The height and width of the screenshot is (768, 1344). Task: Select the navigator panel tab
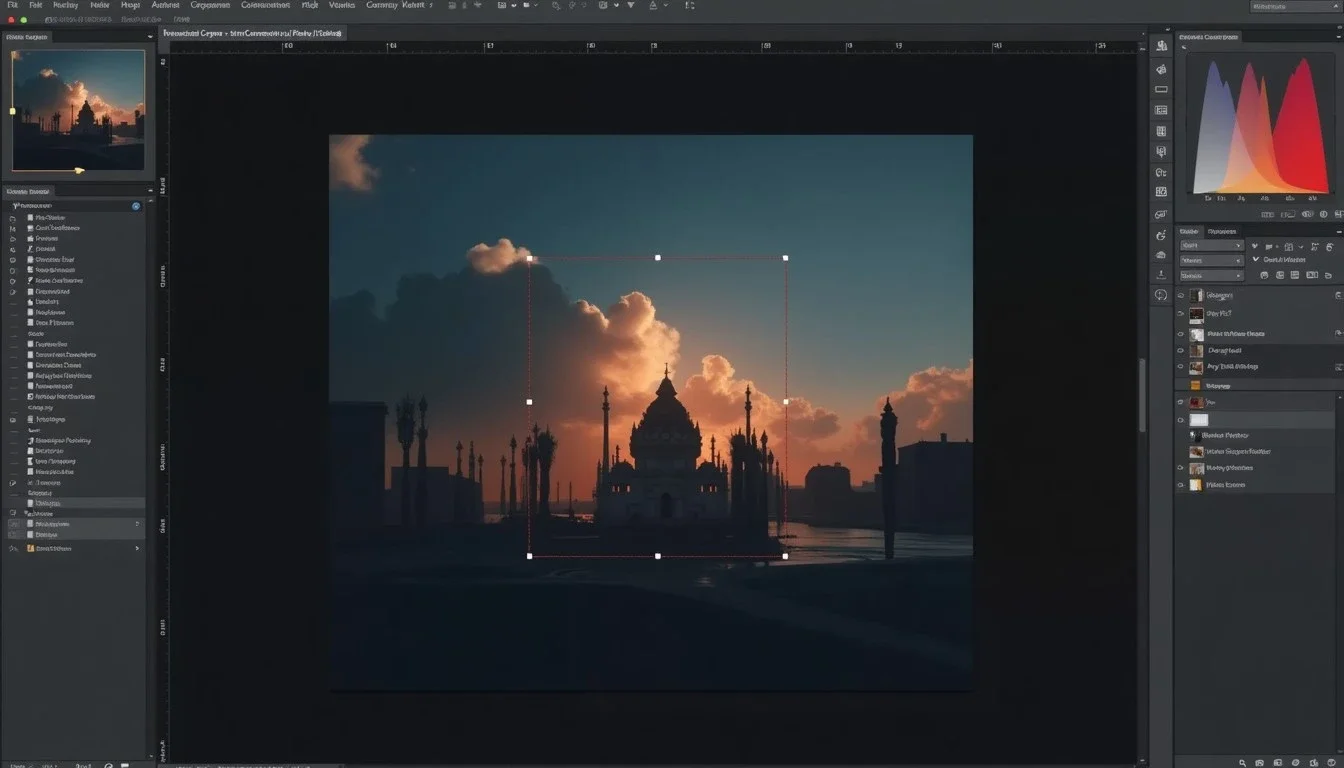(x=28, y=37)
